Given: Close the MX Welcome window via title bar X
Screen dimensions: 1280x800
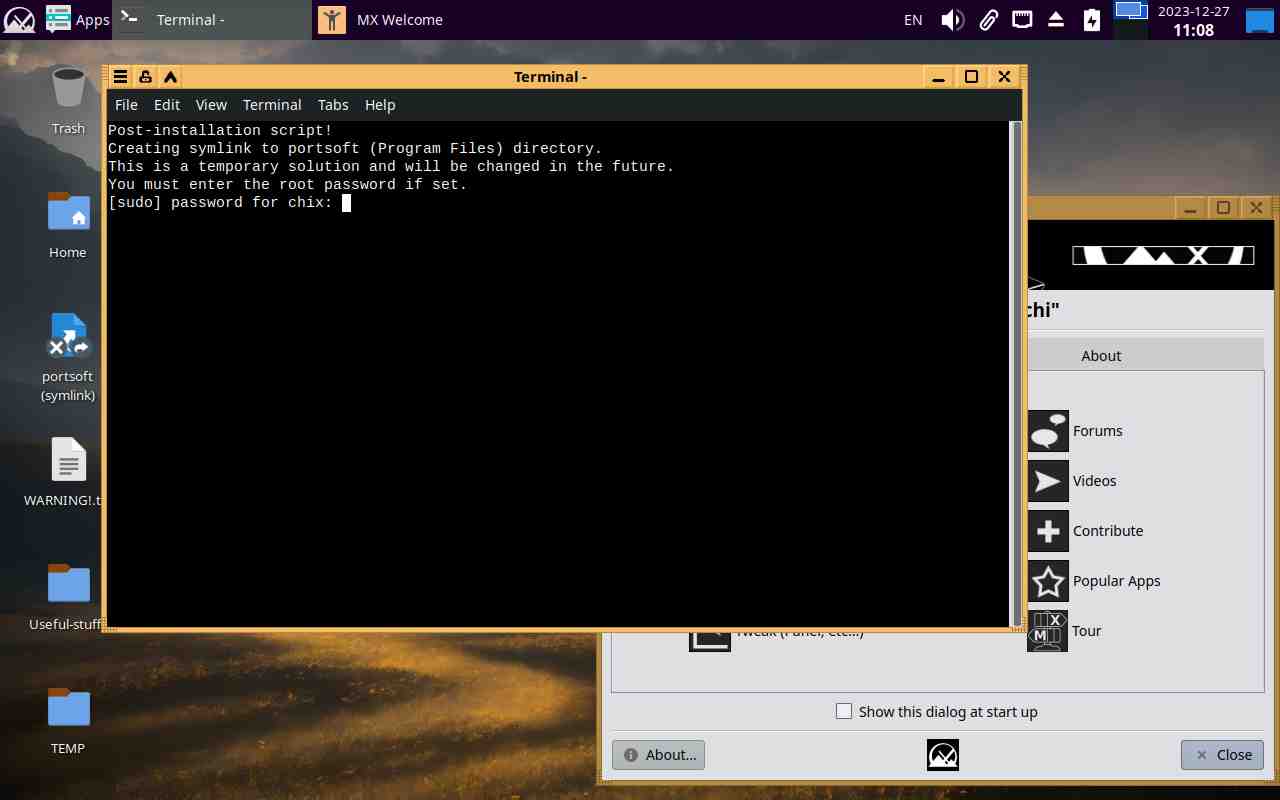Looking at the screenshot, I should (x=1257, y=208).
